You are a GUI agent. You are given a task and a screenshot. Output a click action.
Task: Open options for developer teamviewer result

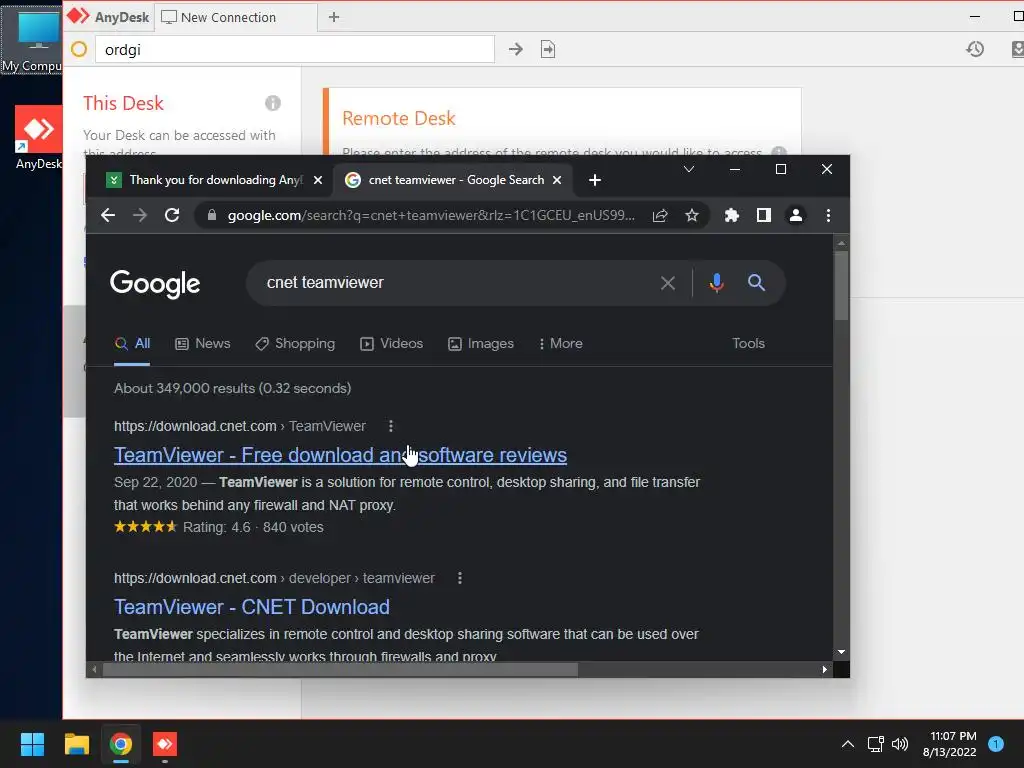click(460, 579)
